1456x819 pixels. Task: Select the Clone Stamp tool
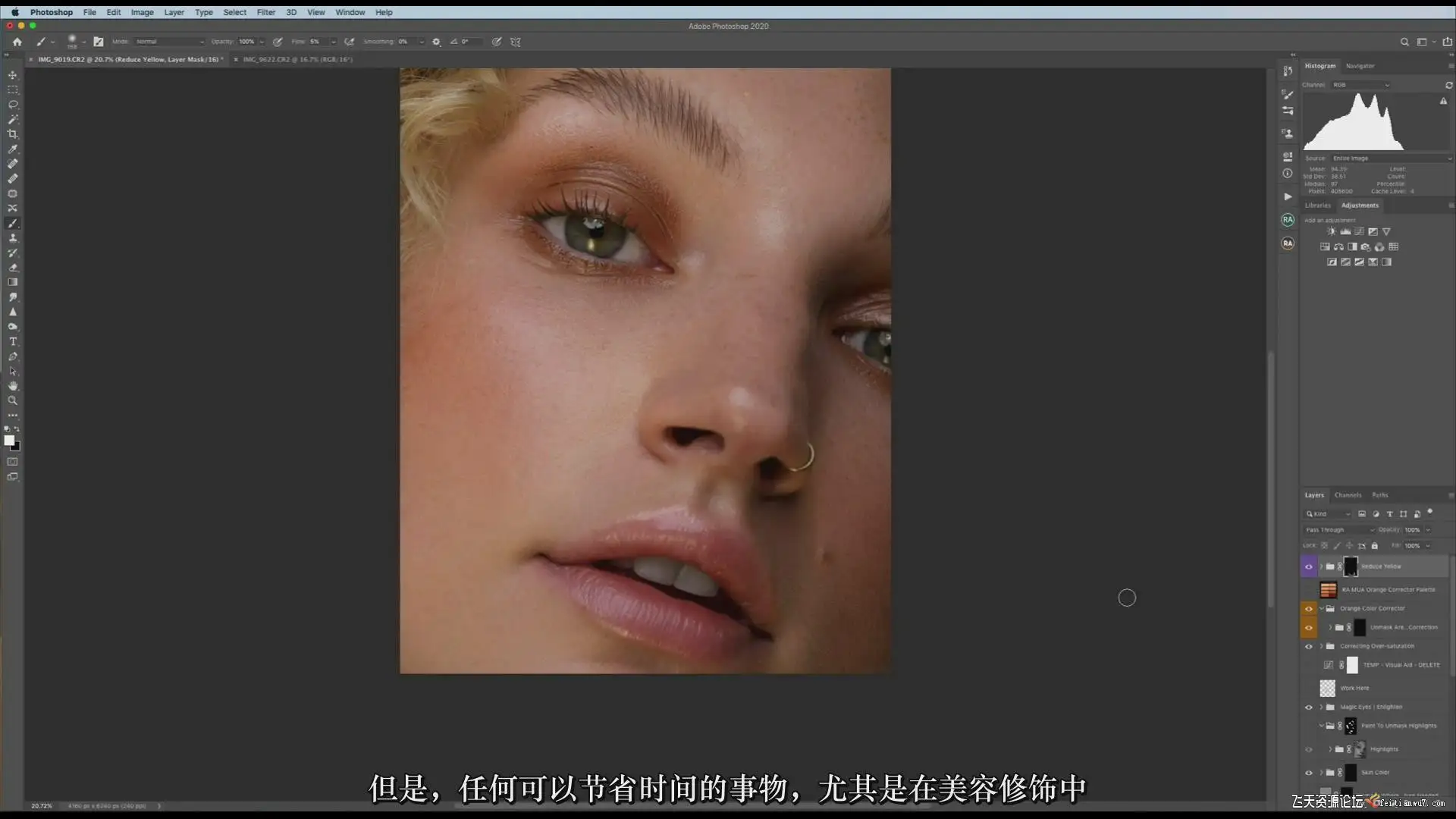tap(12, 238)
